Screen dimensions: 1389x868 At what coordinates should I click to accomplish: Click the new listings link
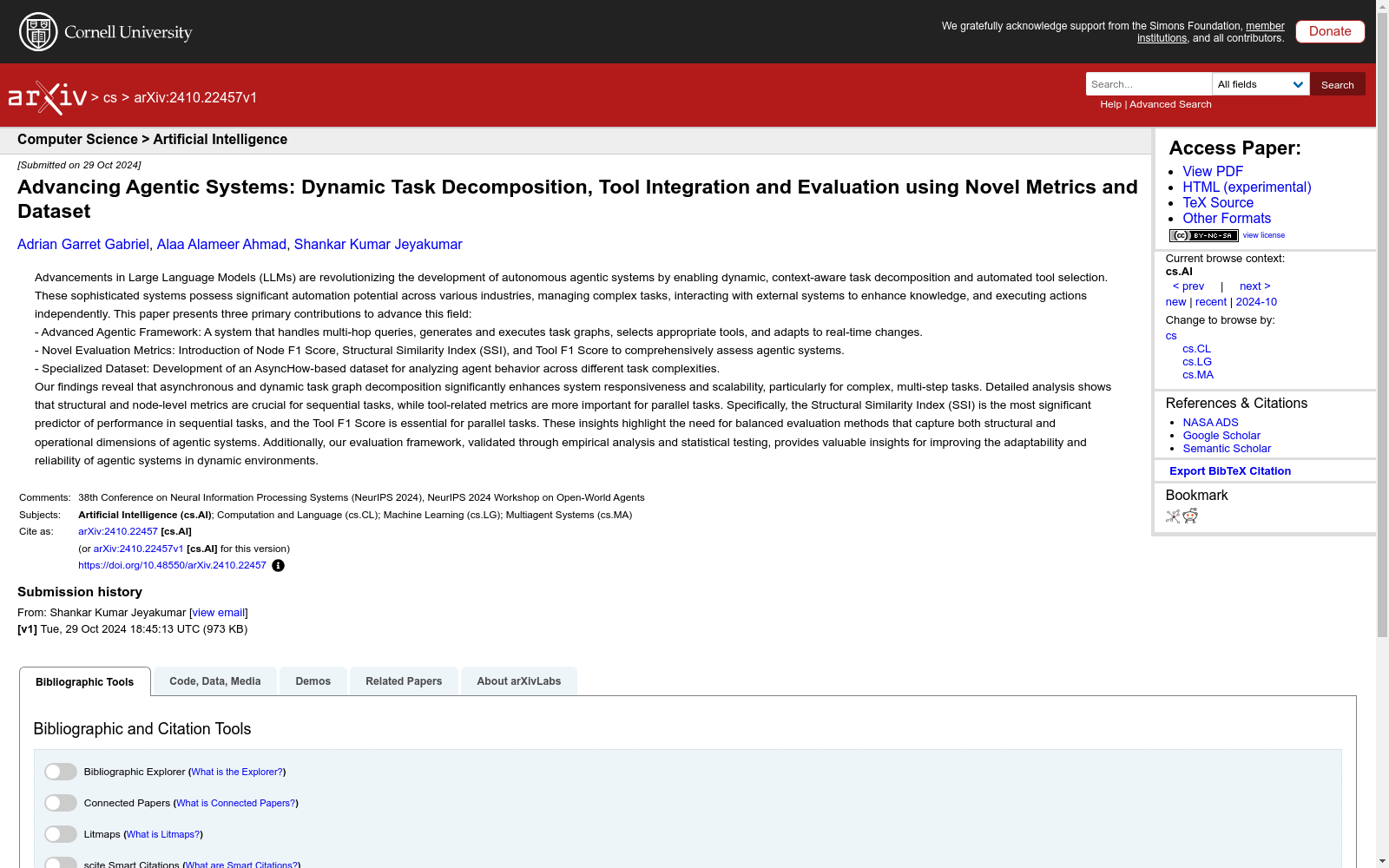point(1175,302)
